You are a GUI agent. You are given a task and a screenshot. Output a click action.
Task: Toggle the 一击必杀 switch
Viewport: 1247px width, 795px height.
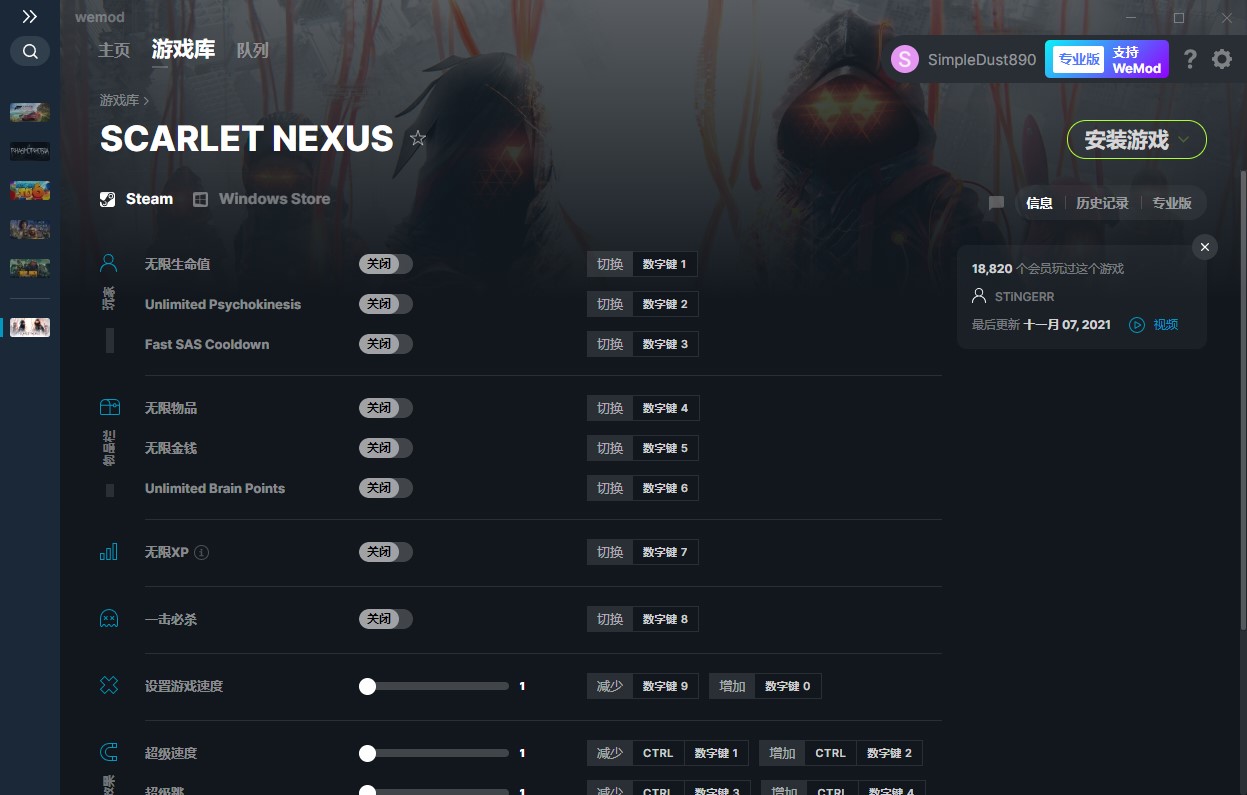pyautogui.click(x=386, y=619)
